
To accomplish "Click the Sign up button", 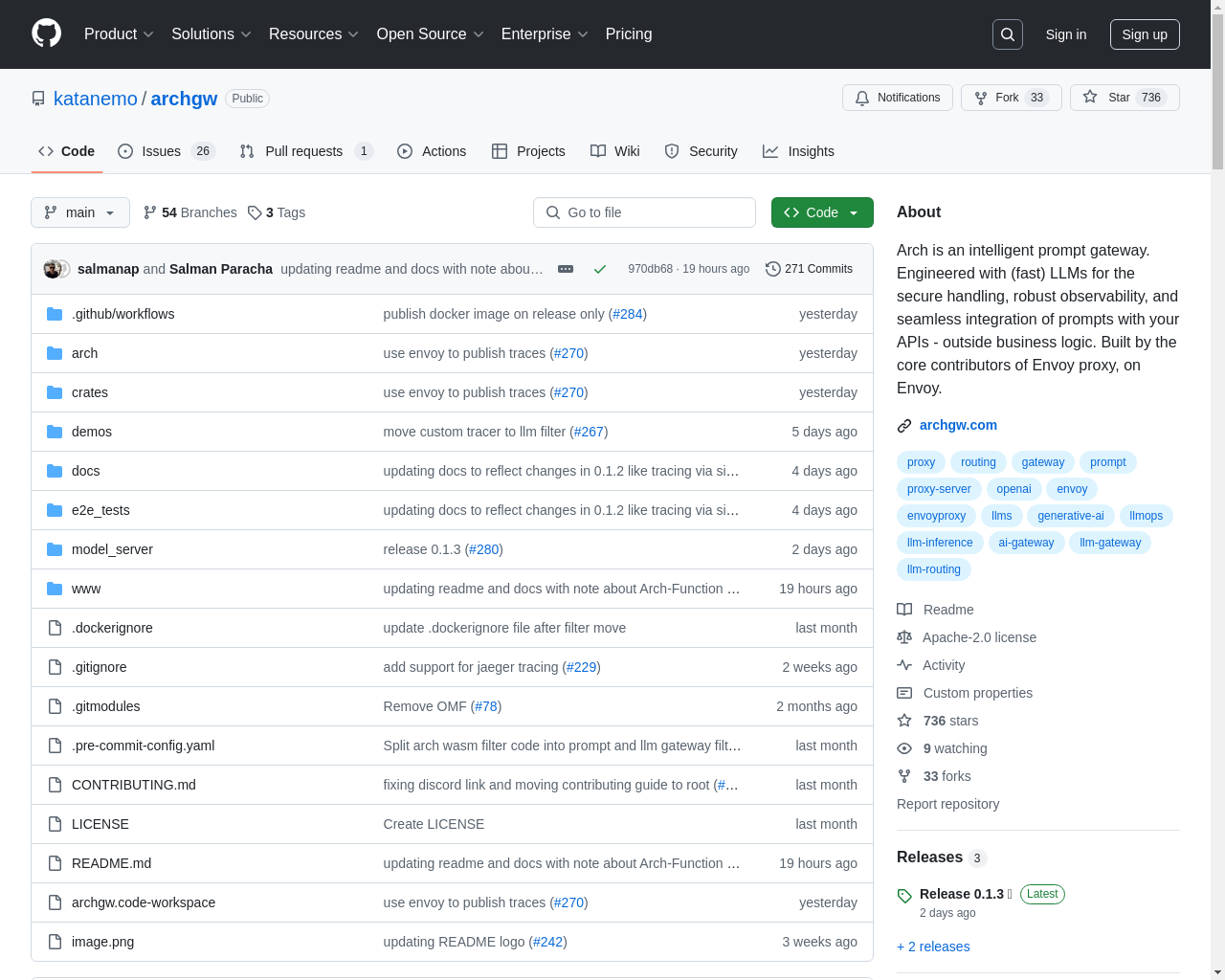I will 1145,34.
